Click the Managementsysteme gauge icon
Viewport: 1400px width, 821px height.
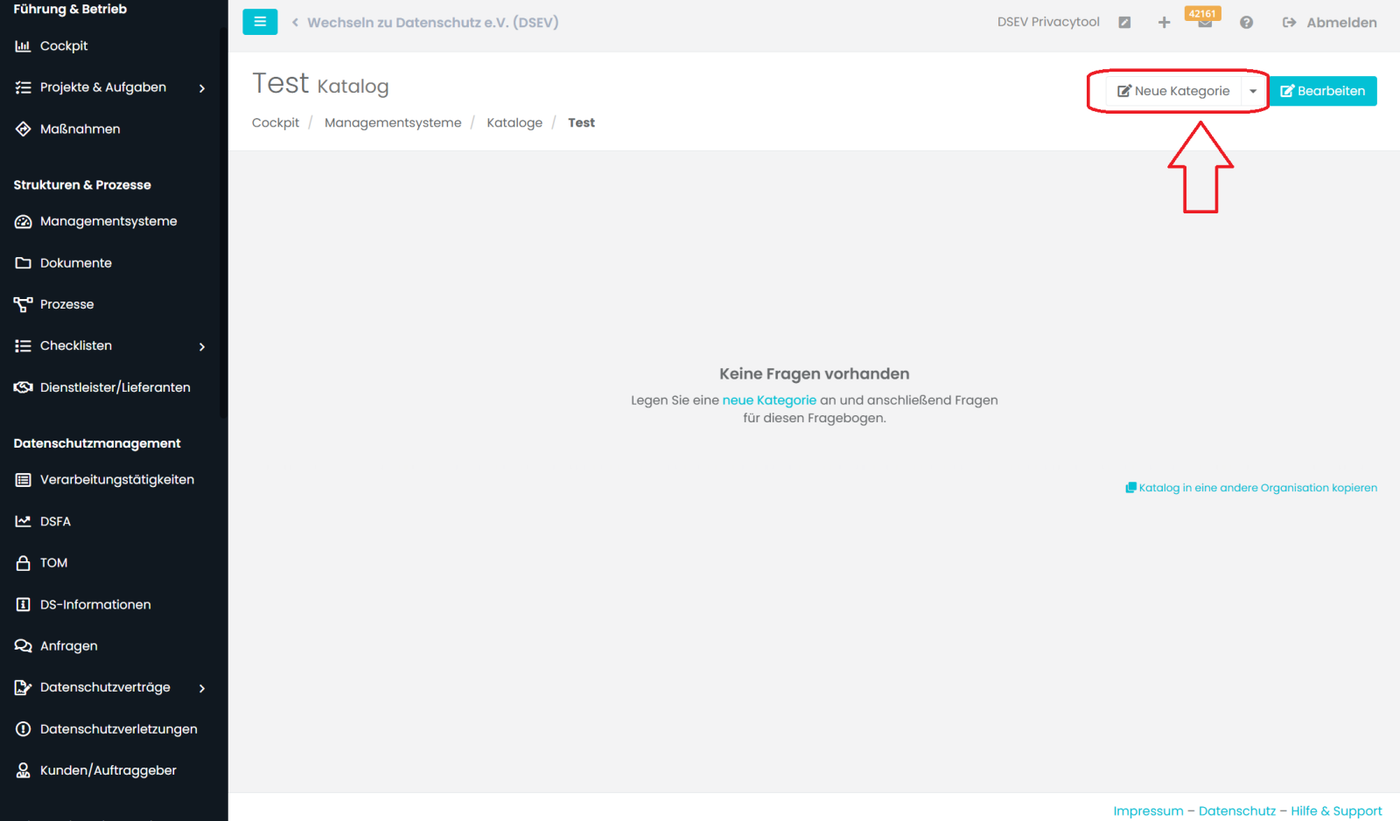click(x=23, y=221)
